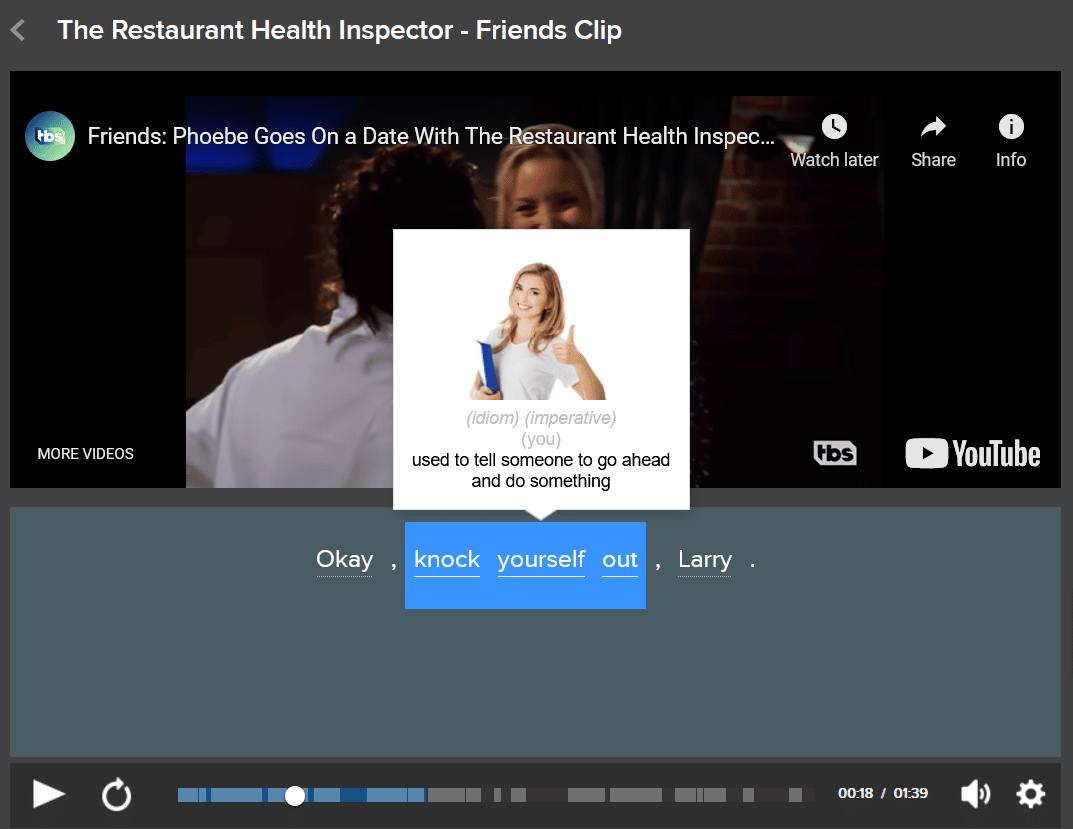Click the TBS channel avatar logo
This screenshot has height=829, width=1073.
tap(49, 136)
